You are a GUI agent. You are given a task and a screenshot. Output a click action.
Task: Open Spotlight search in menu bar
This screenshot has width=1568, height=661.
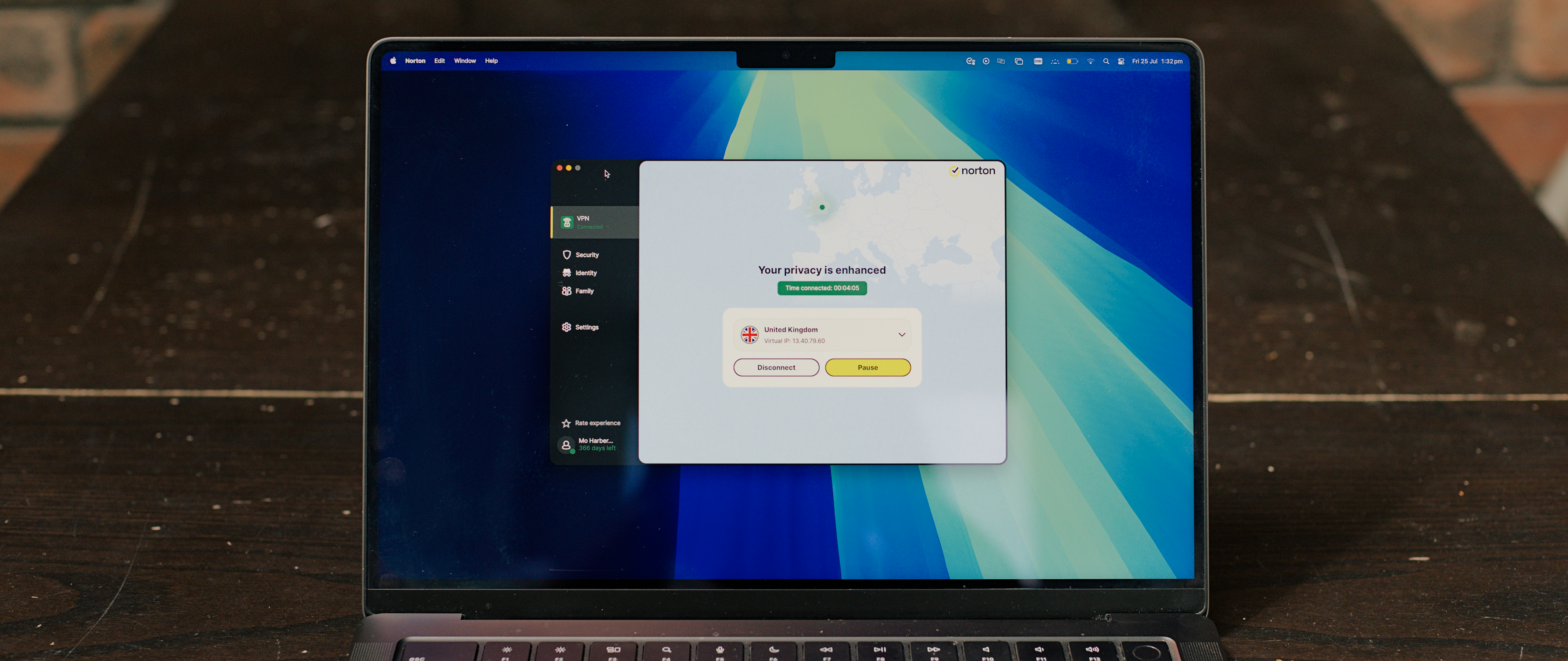pyautogui.click(x=1106, y=61)
